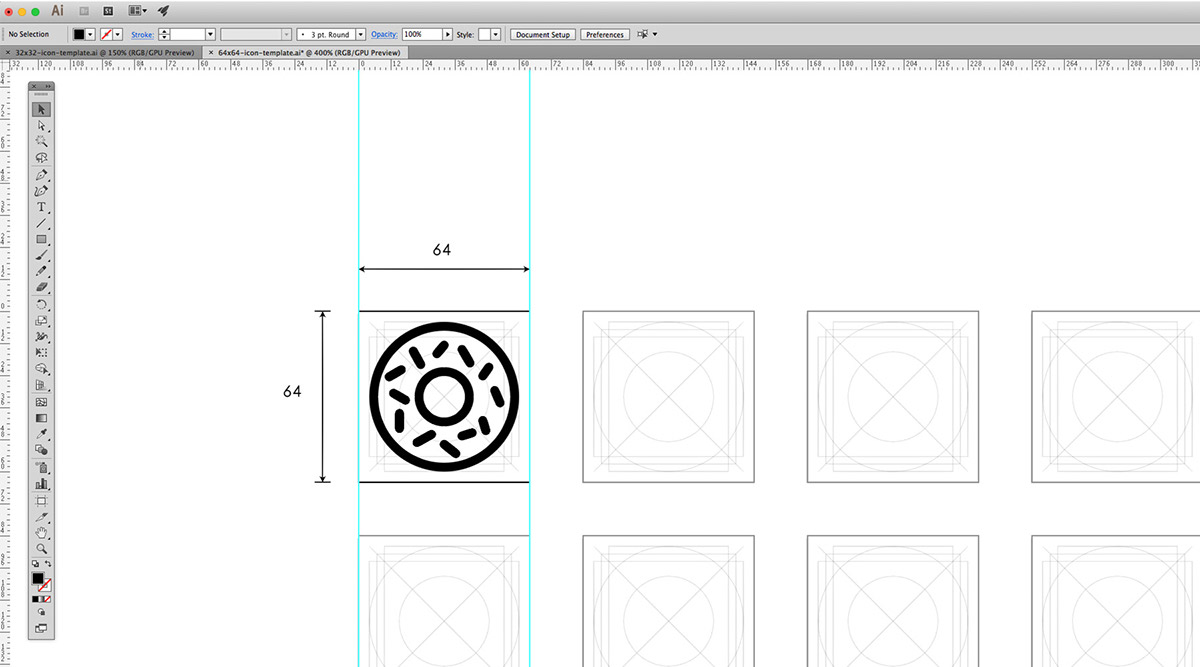
Task: Select the Rotate tool
Action: [x=41, y=304]
